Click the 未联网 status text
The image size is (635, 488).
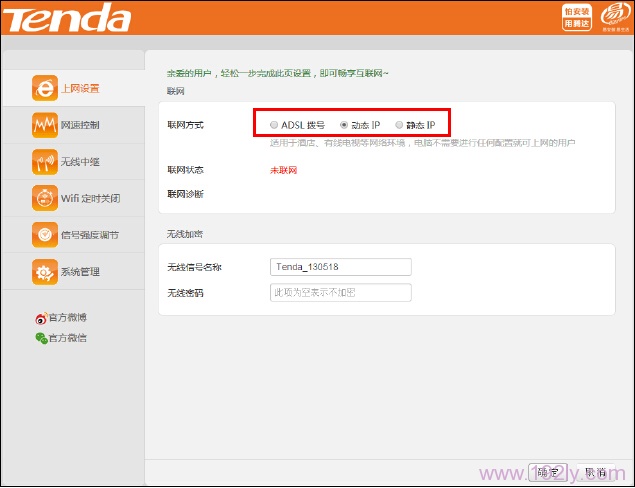click(x=283, y=170)
